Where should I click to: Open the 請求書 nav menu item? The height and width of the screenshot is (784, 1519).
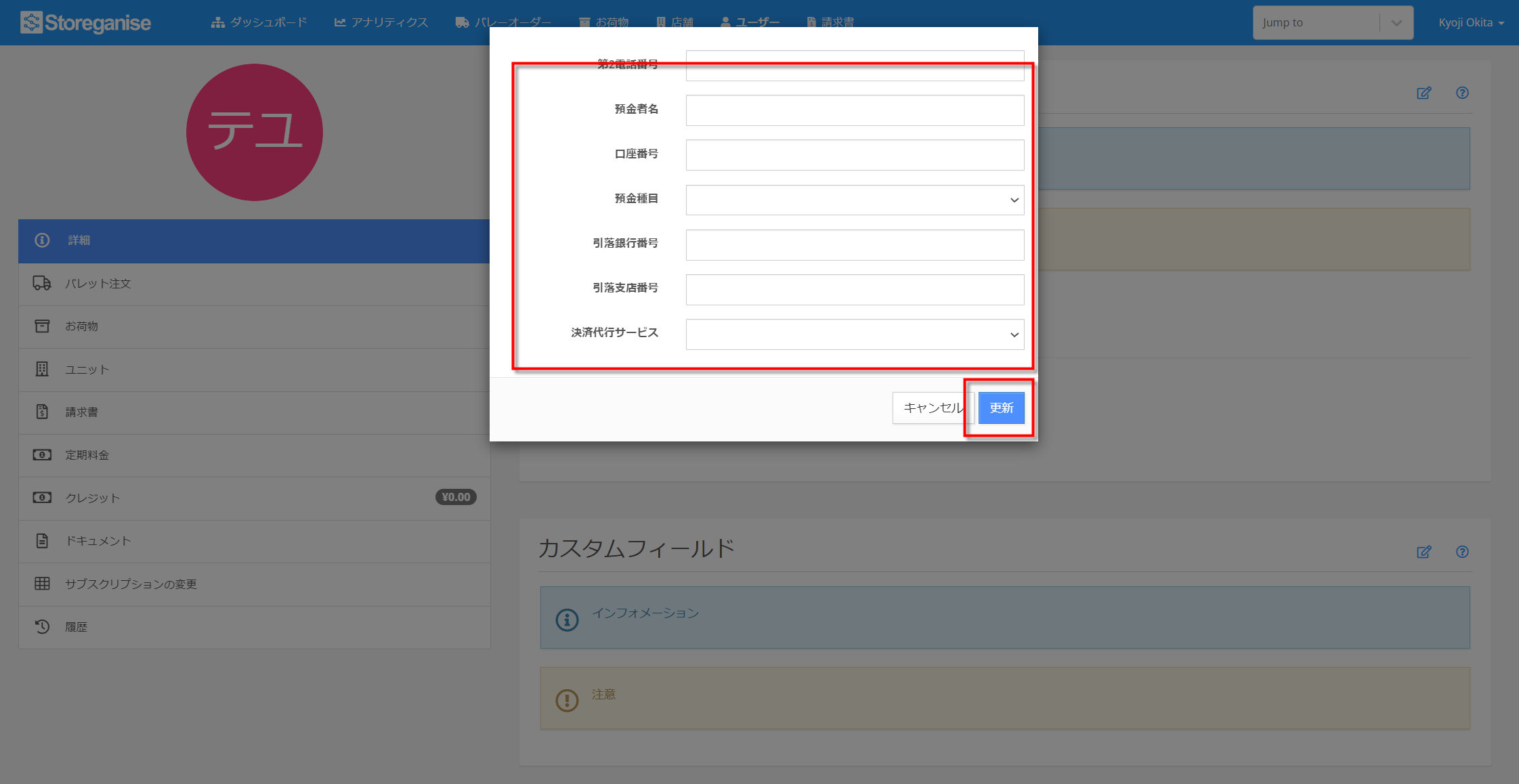(830, 22)
